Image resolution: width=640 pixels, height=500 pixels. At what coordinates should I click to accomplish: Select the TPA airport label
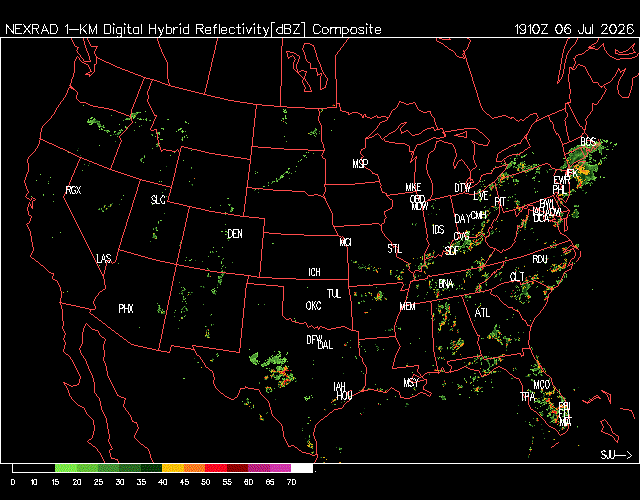[527, 396]
